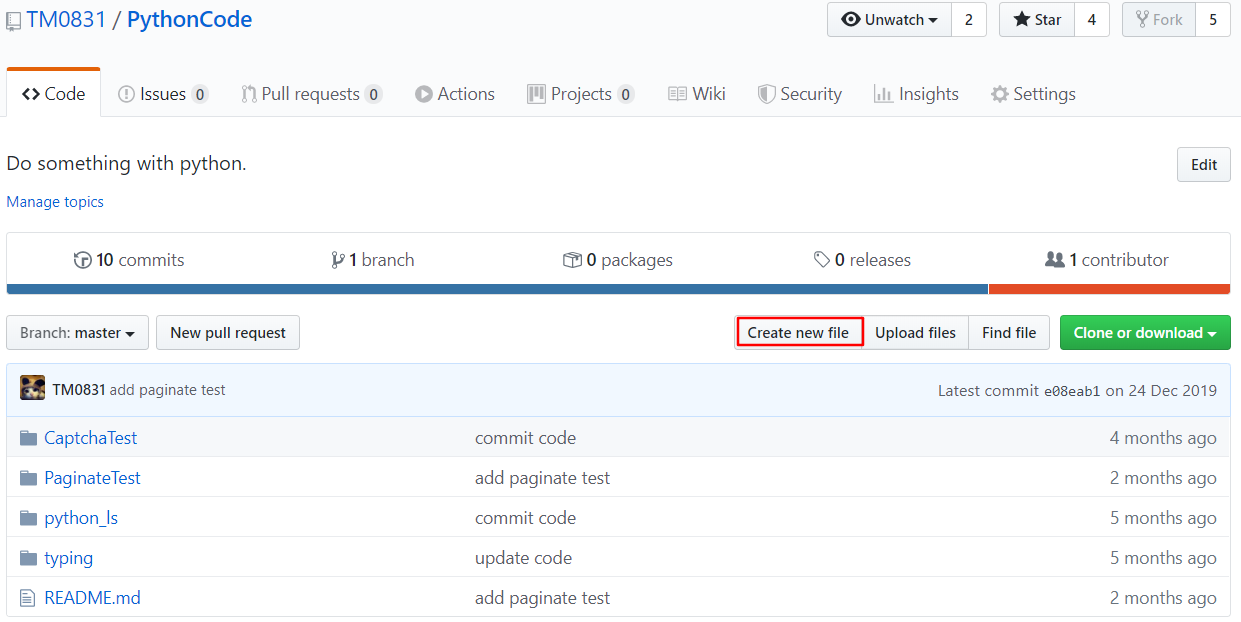Click the shield icon of Security tab
Image resolution: width=1241 pixels, height=622 pixels.
click(x=766, y=94)
